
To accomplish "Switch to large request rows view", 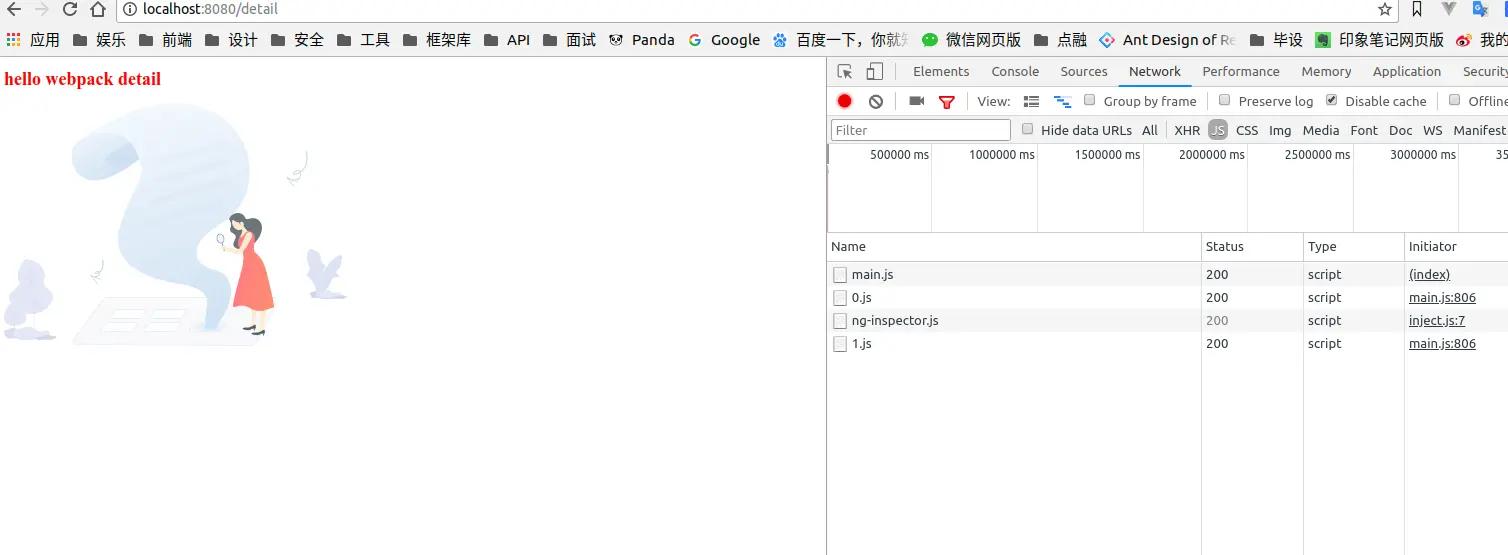I will pos(1031,101).
